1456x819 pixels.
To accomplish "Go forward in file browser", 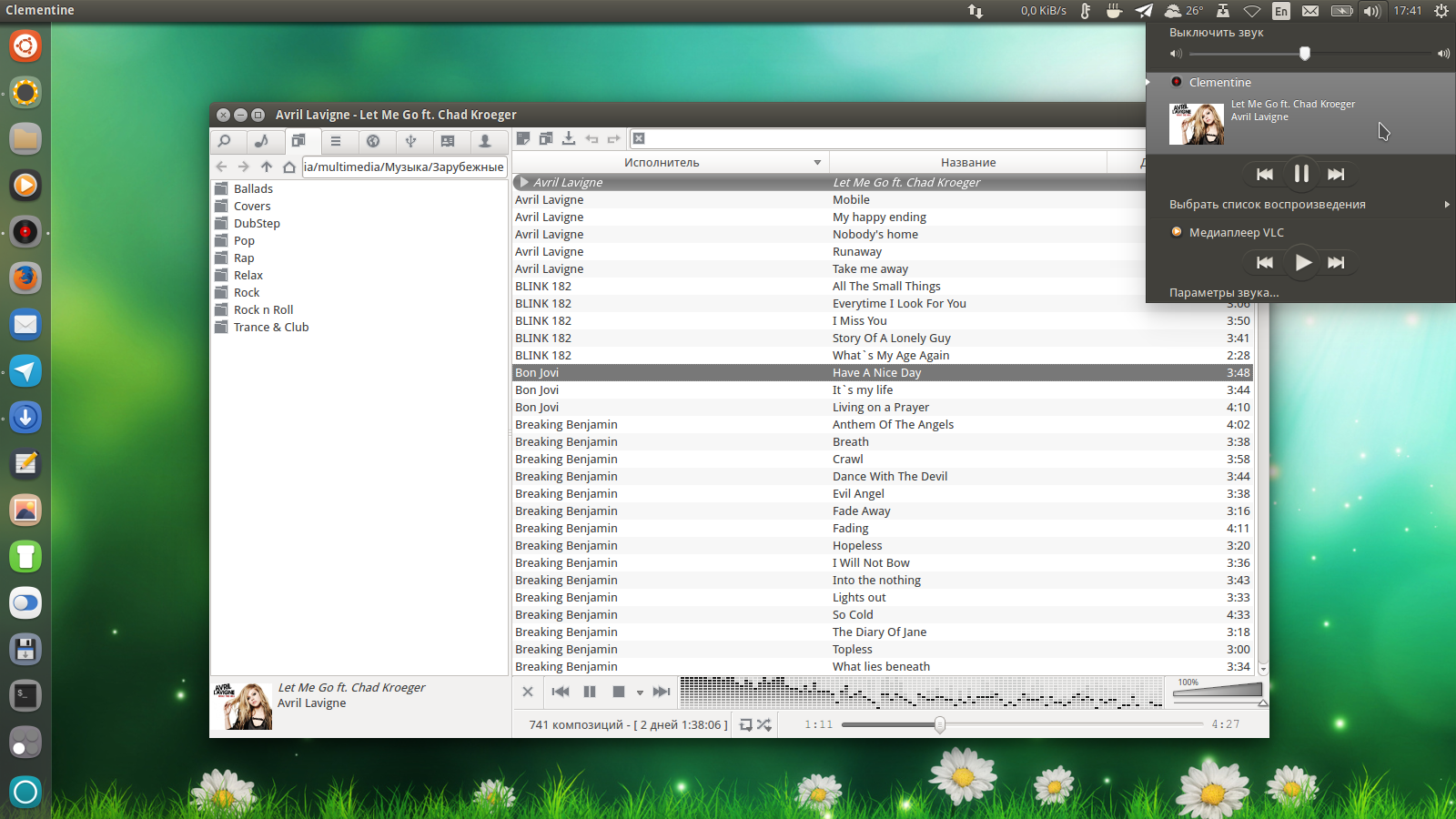I will [x=243, y=167].
